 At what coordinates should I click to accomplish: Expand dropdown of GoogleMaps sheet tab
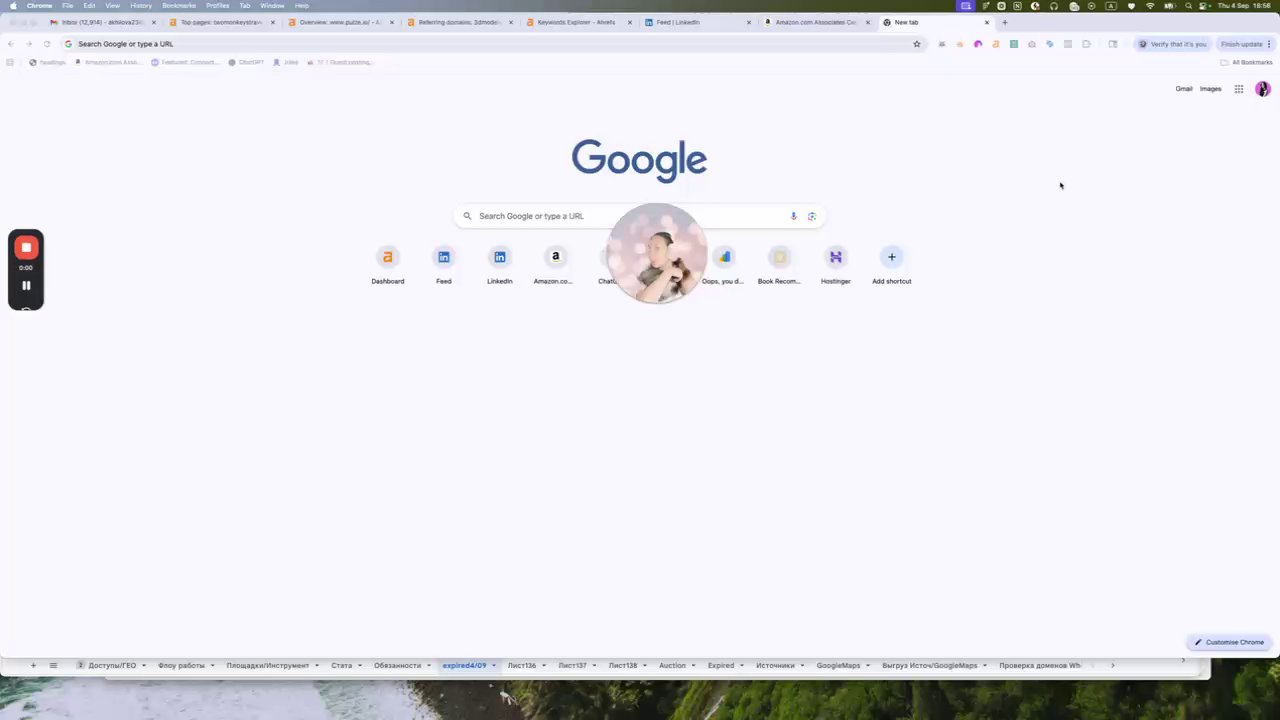(868, 665)
